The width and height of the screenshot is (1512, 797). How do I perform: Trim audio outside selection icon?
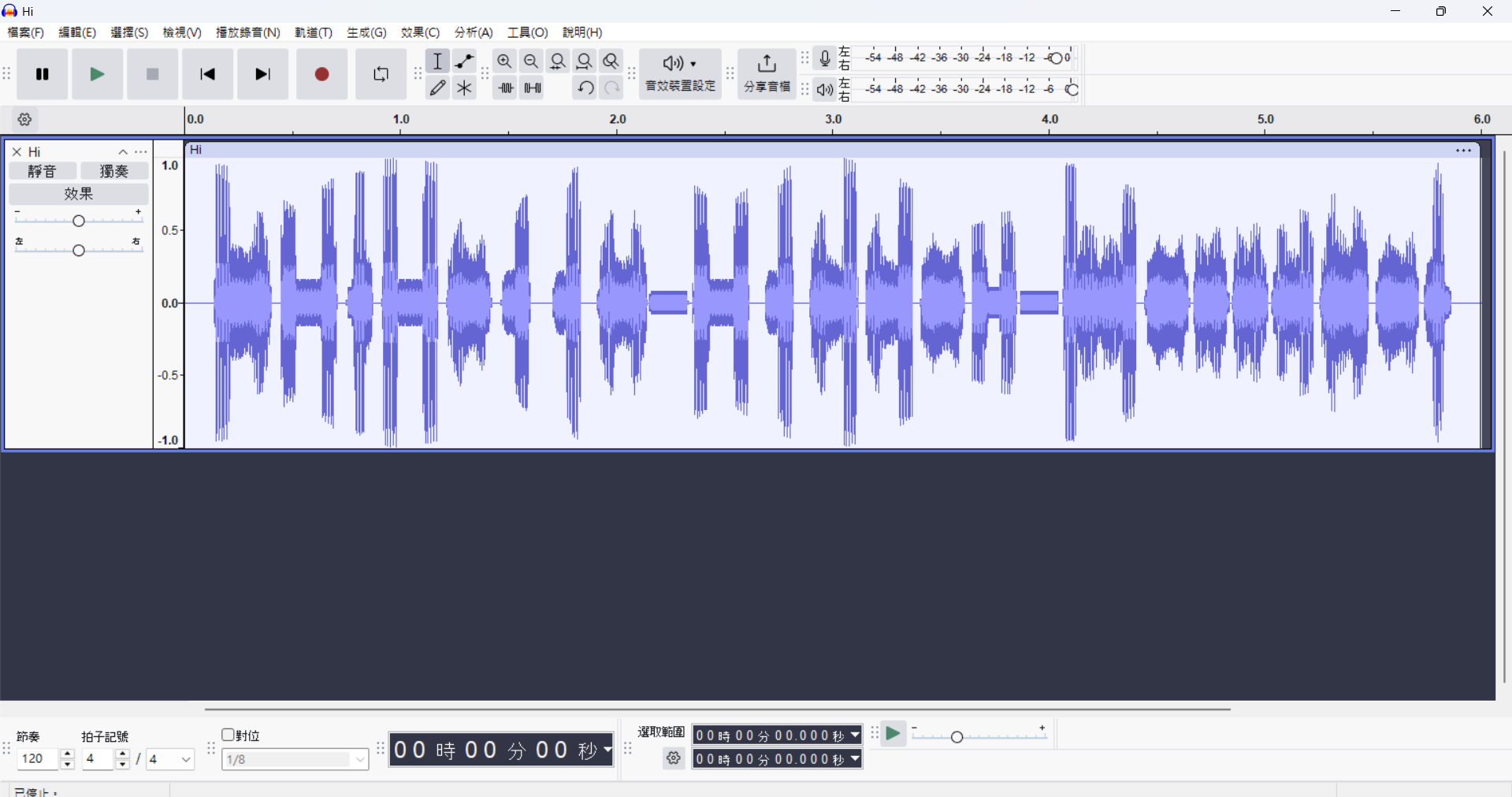(505, 88)
